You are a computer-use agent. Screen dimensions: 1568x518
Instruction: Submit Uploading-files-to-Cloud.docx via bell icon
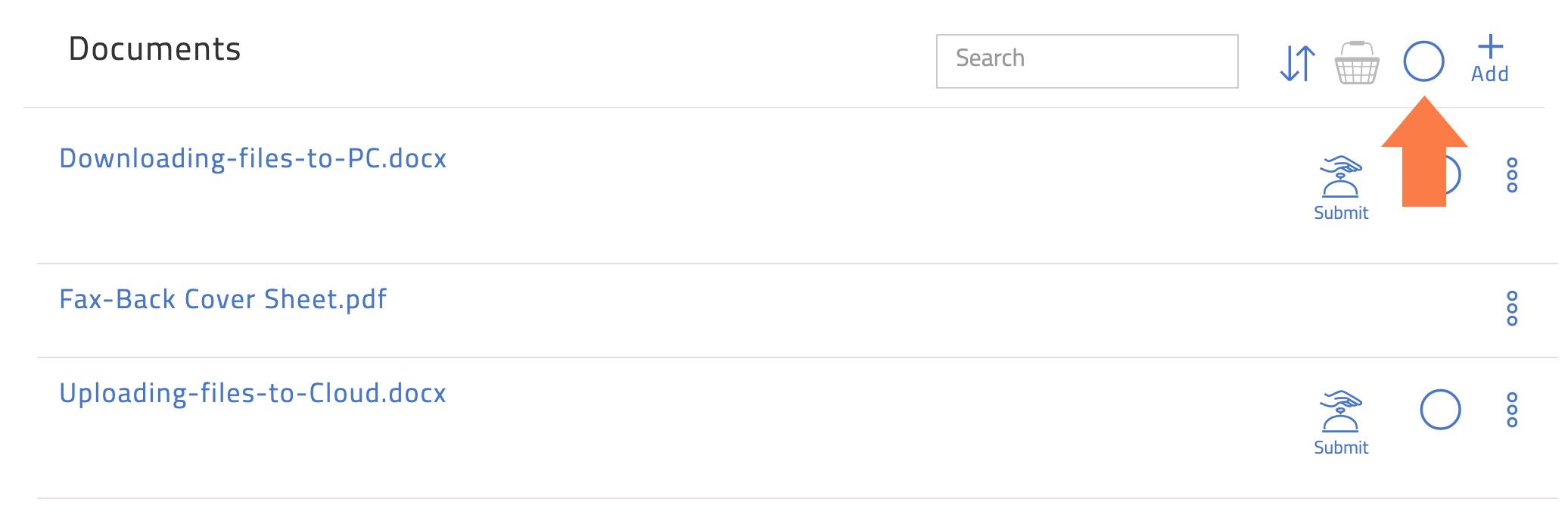click(x=1341, y=410)
